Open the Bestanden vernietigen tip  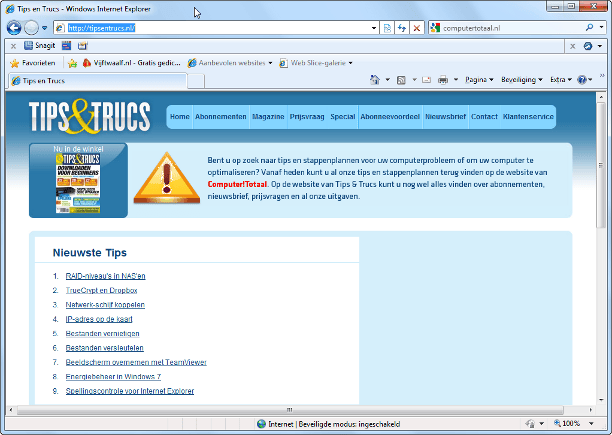click(x=102, y=334)
